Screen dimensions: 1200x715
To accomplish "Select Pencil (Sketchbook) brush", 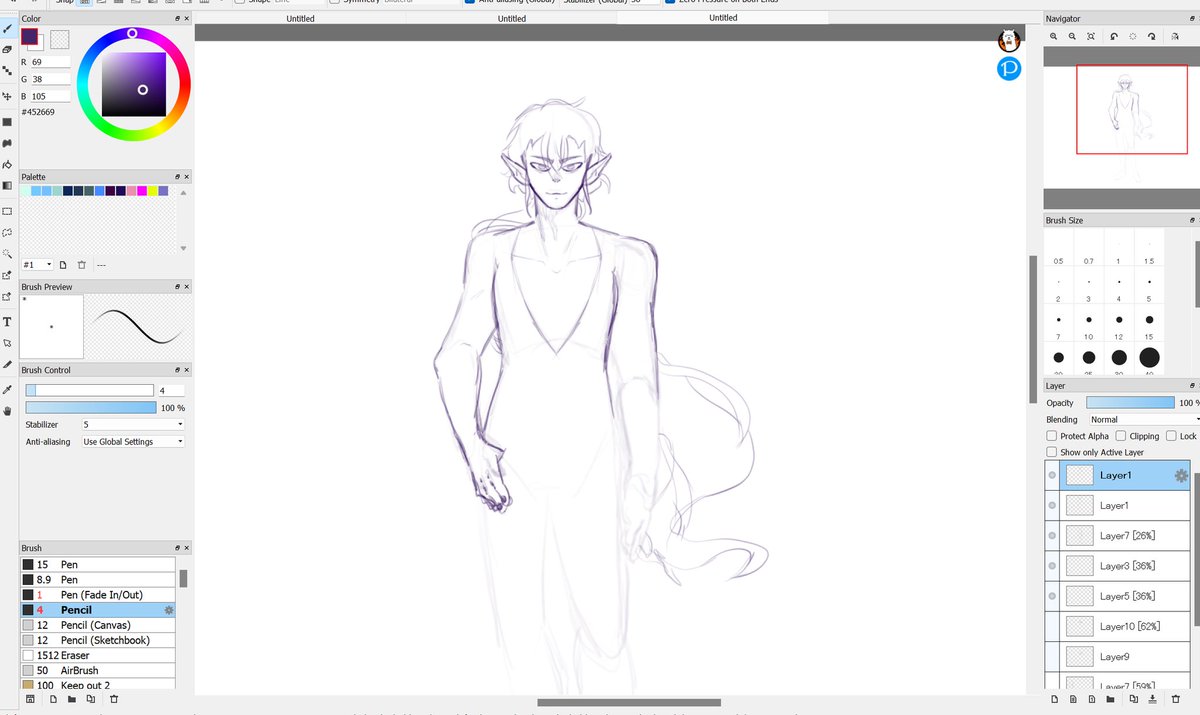I will pos(98,640).
